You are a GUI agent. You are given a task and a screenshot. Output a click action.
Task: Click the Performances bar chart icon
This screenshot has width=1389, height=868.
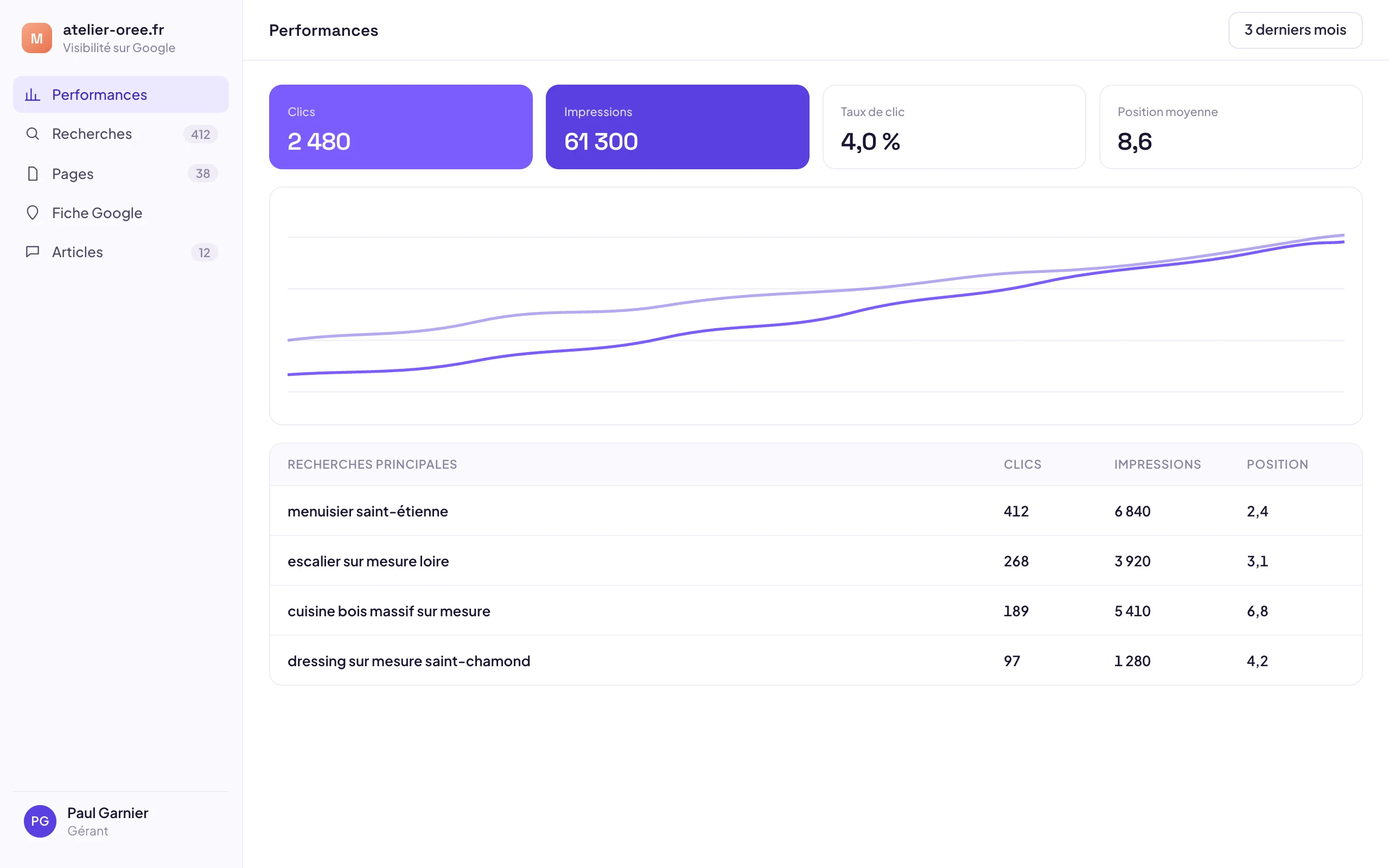[x=33, y=95]
